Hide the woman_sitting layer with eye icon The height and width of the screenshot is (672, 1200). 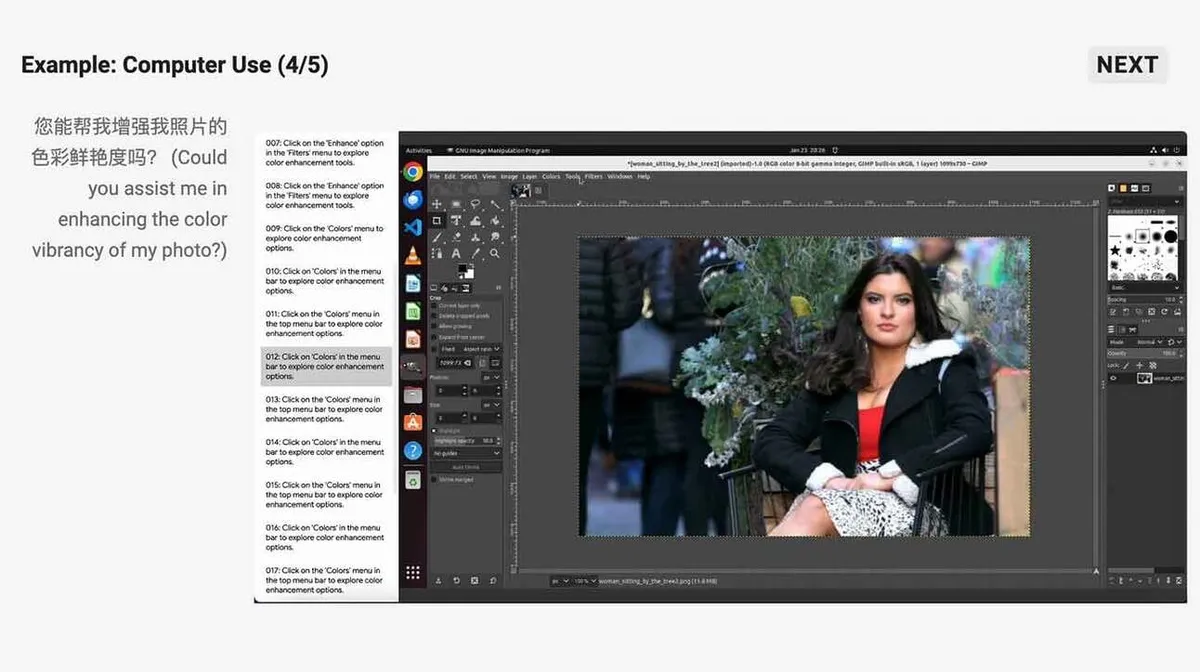pos(1113,378)
